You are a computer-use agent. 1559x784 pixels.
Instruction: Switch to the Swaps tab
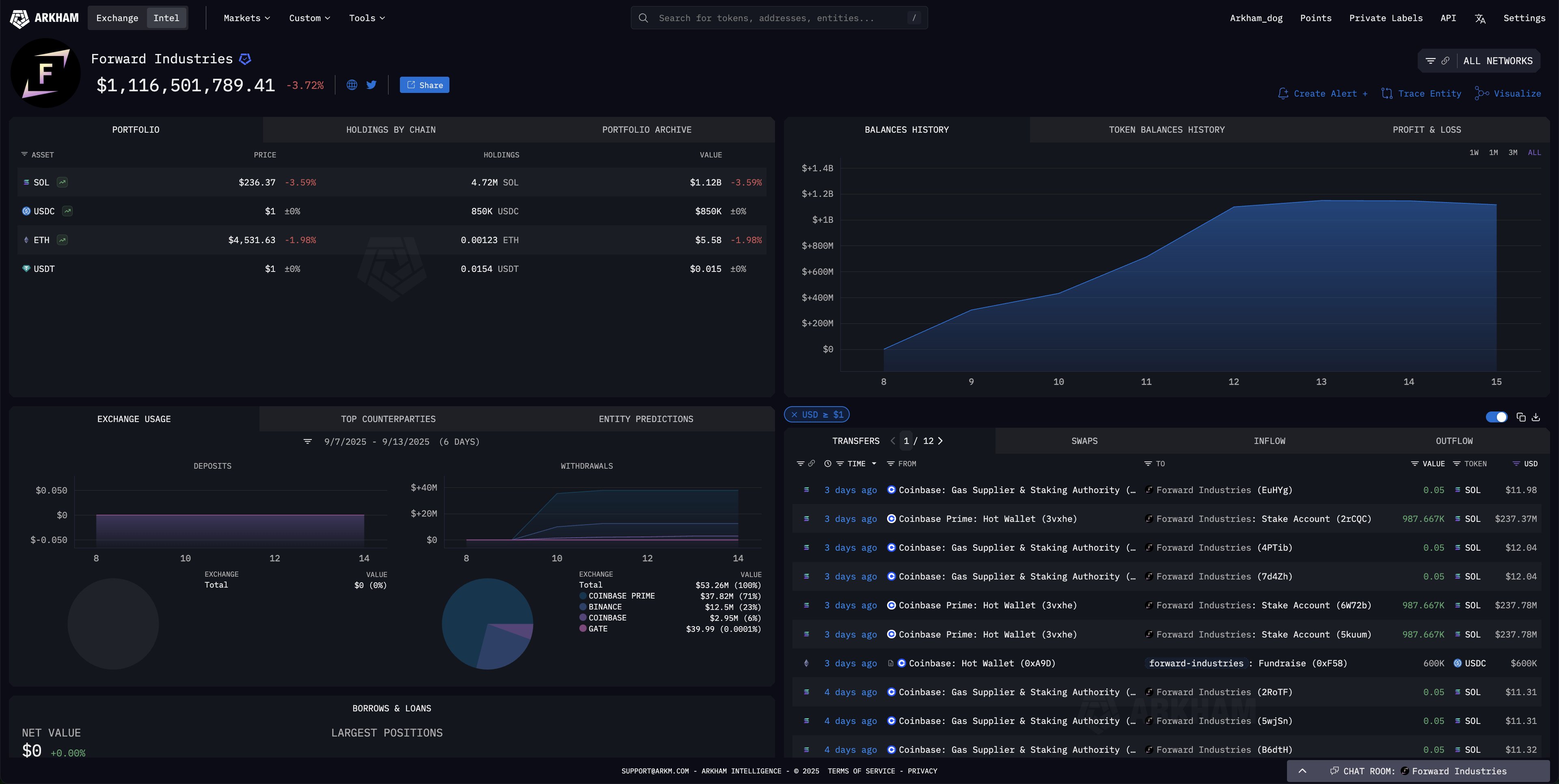(1084, 441)
